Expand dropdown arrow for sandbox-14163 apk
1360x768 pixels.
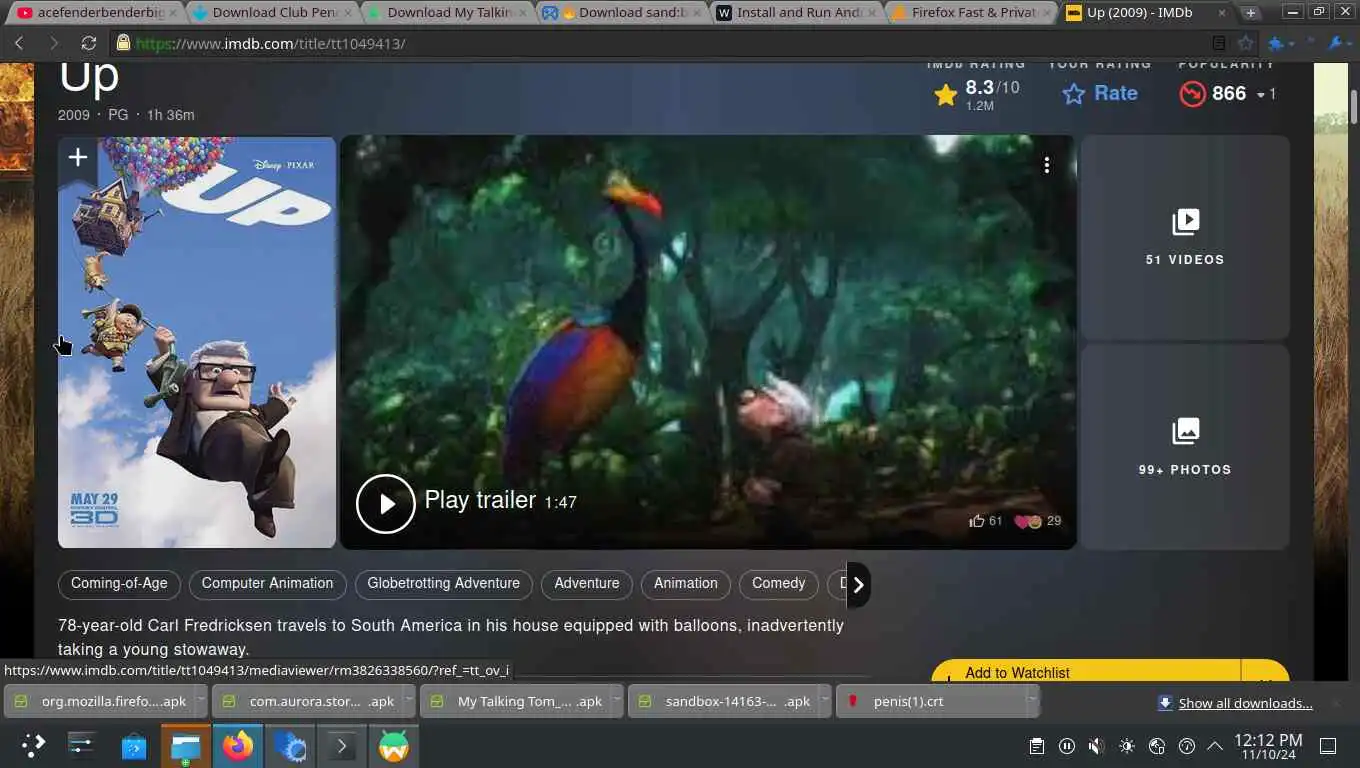[x=825, y=702]
